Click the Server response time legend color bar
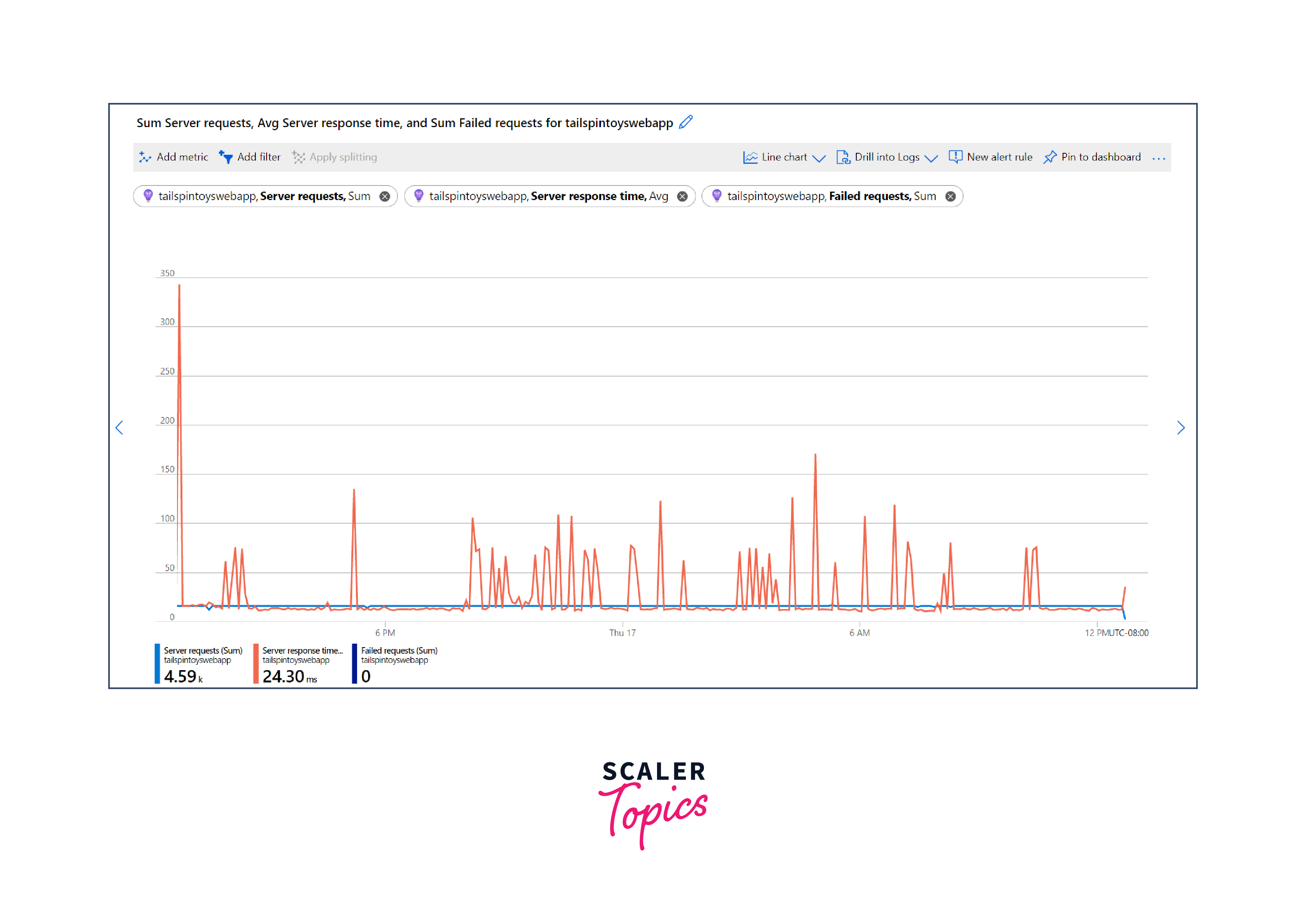The height and width of the screenshot is (924, 1306). [x=256, y=663]
